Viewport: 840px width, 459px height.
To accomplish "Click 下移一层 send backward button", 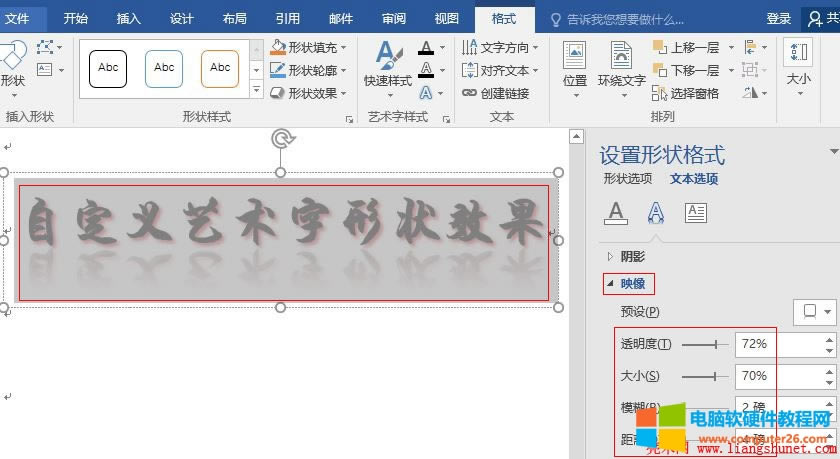I will (686, 70).
